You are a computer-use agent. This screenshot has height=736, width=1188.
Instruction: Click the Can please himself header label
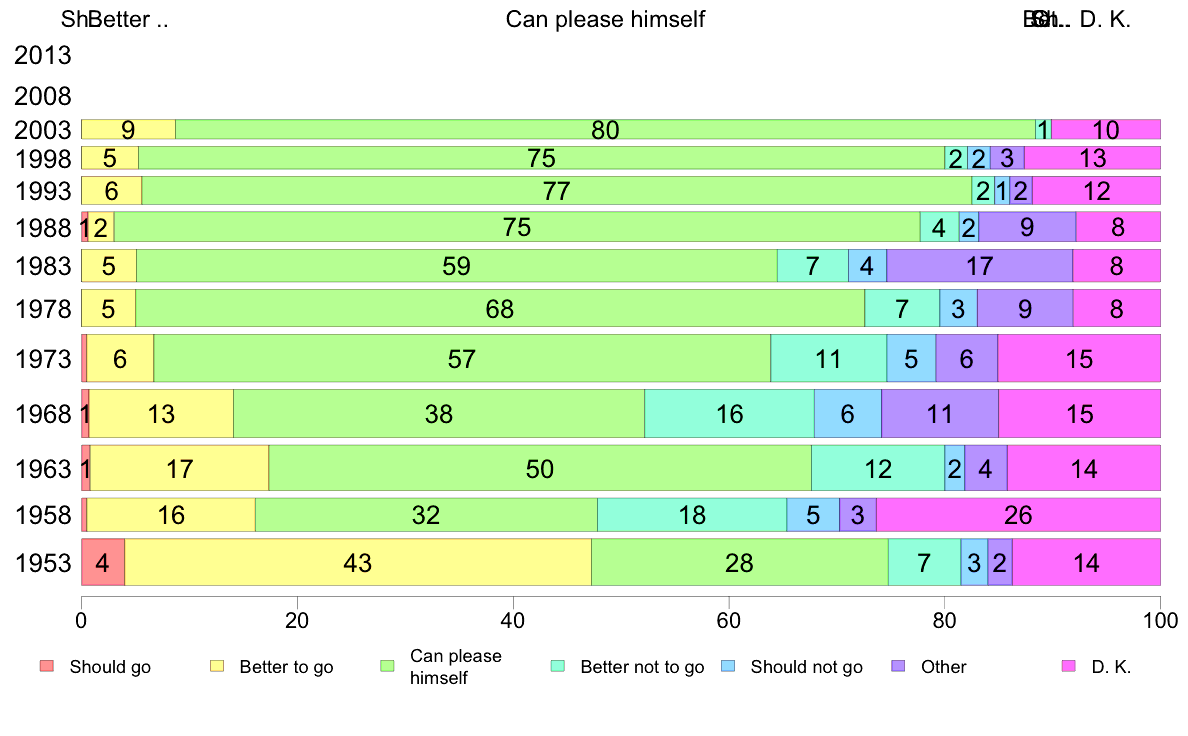pos(605,19)
